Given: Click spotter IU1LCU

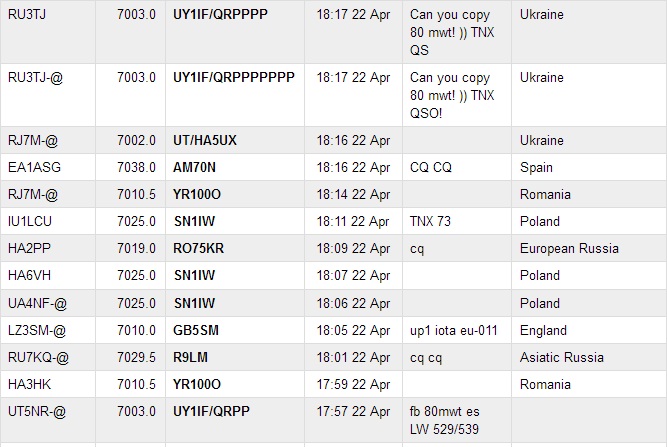Looking at the screenshot, I should (30, 222).
